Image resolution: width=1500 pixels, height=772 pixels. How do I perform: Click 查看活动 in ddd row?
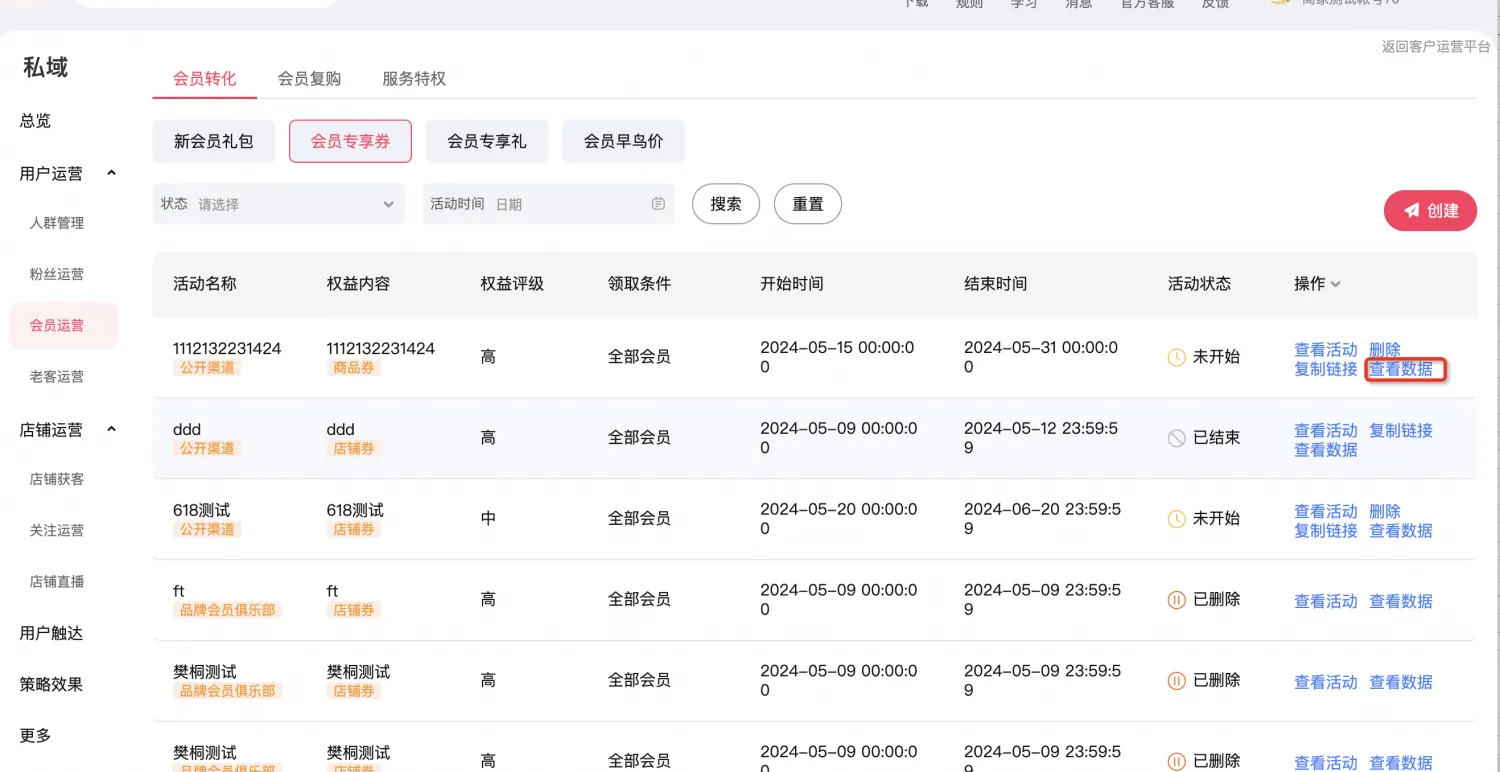[x=1326, y=431]
